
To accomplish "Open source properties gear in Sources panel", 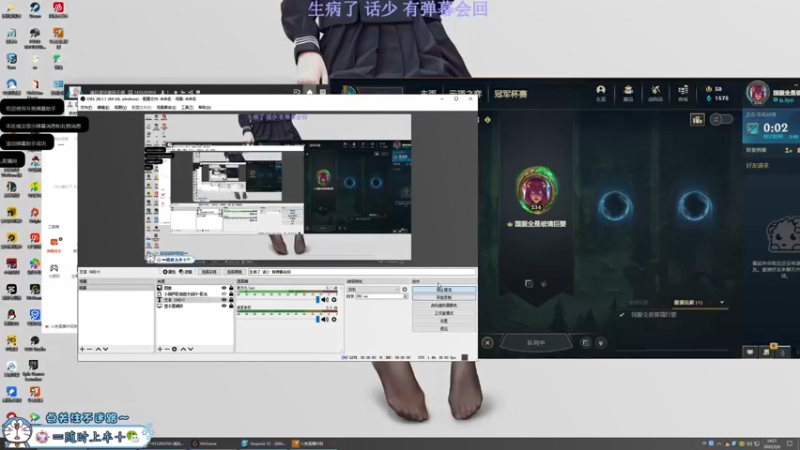I will (174, 349).
